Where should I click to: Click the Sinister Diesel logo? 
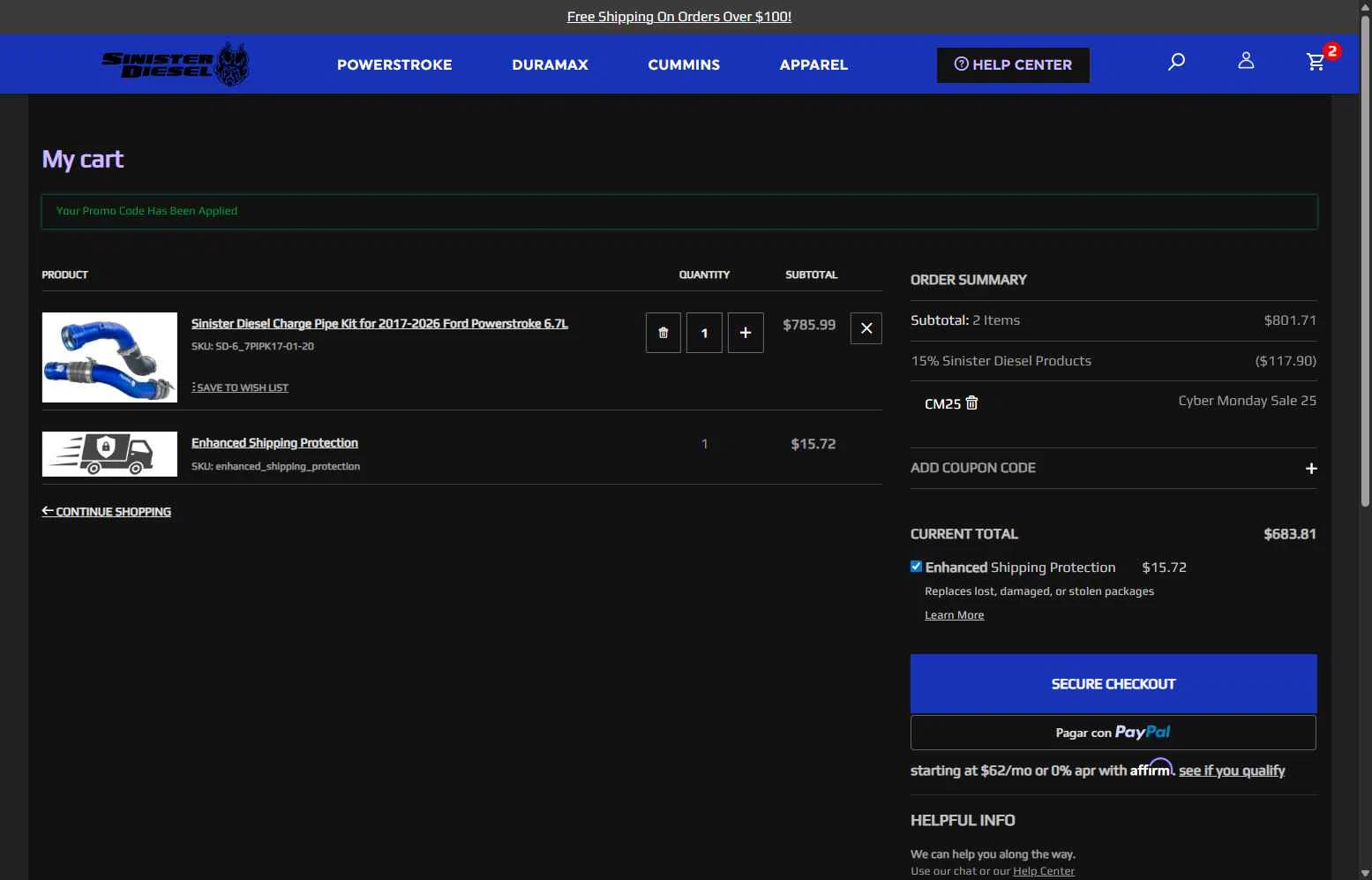(175, 64)
